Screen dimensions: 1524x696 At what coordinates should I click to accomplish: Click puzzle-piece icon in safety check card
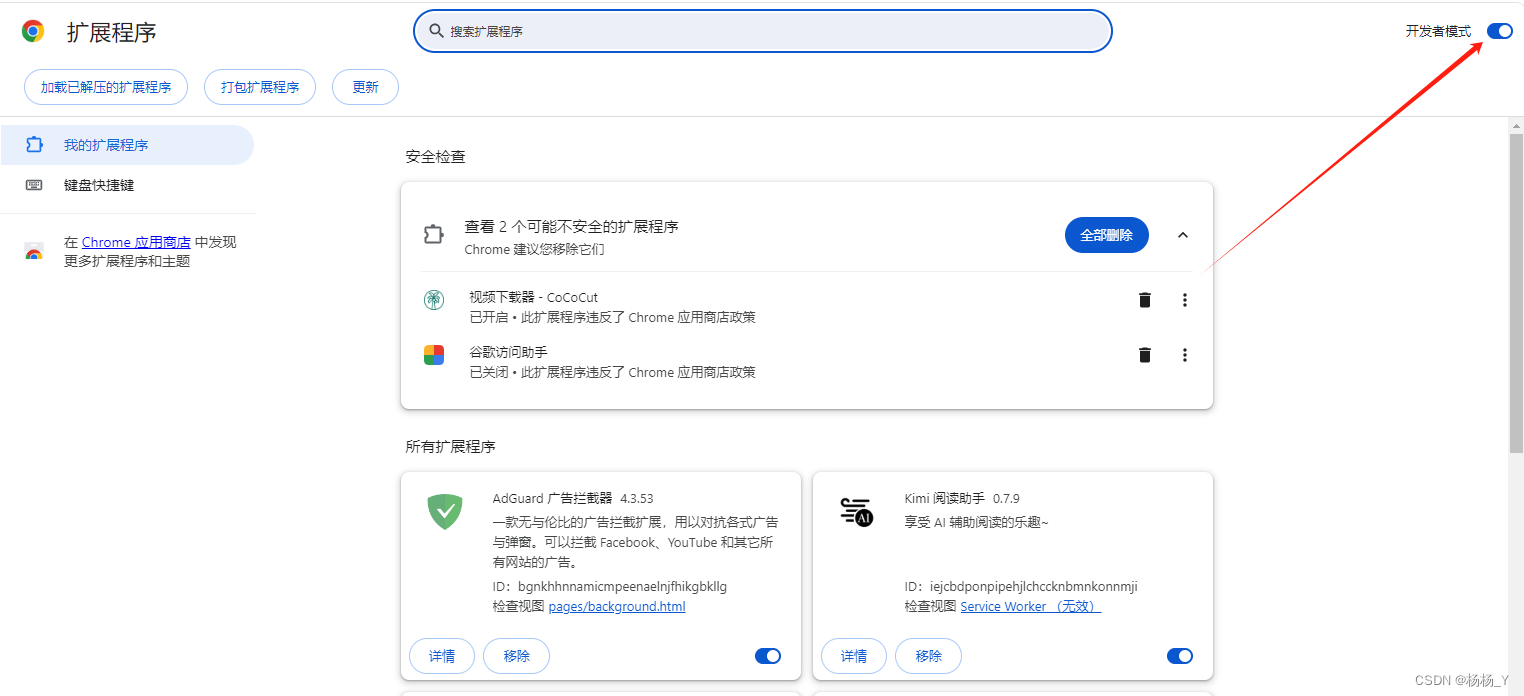433,235
